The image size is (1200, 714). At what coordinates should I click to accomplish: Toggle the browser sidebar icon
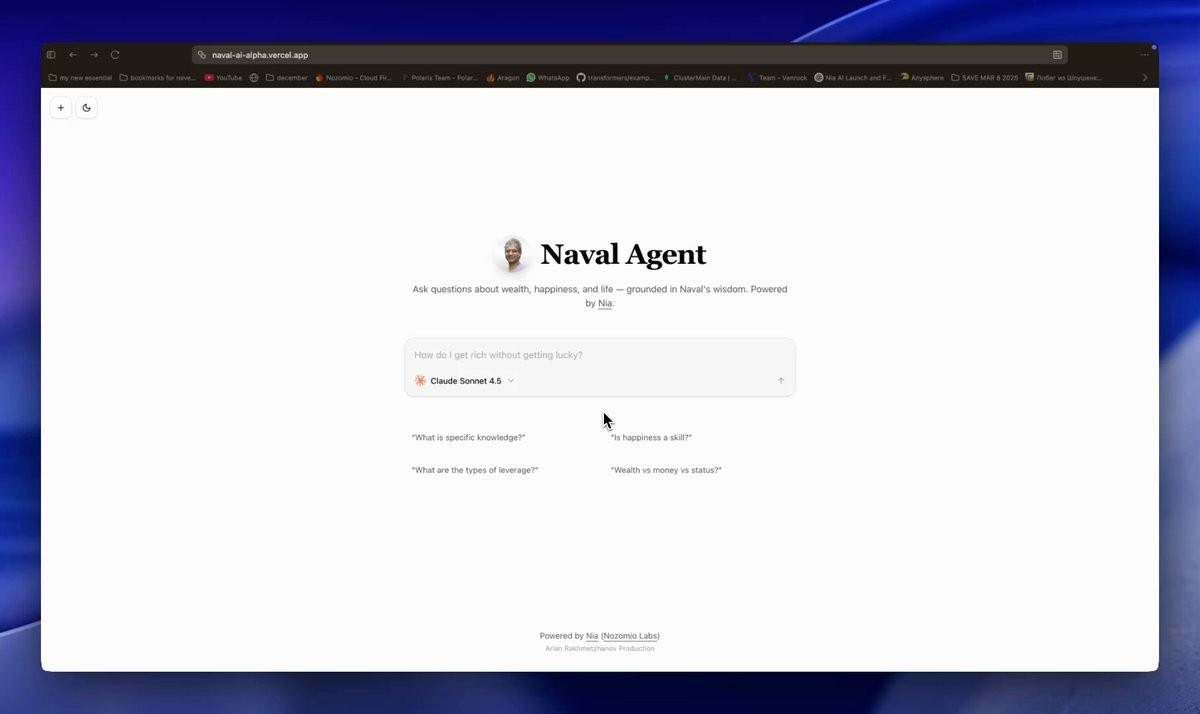(51, 55)
